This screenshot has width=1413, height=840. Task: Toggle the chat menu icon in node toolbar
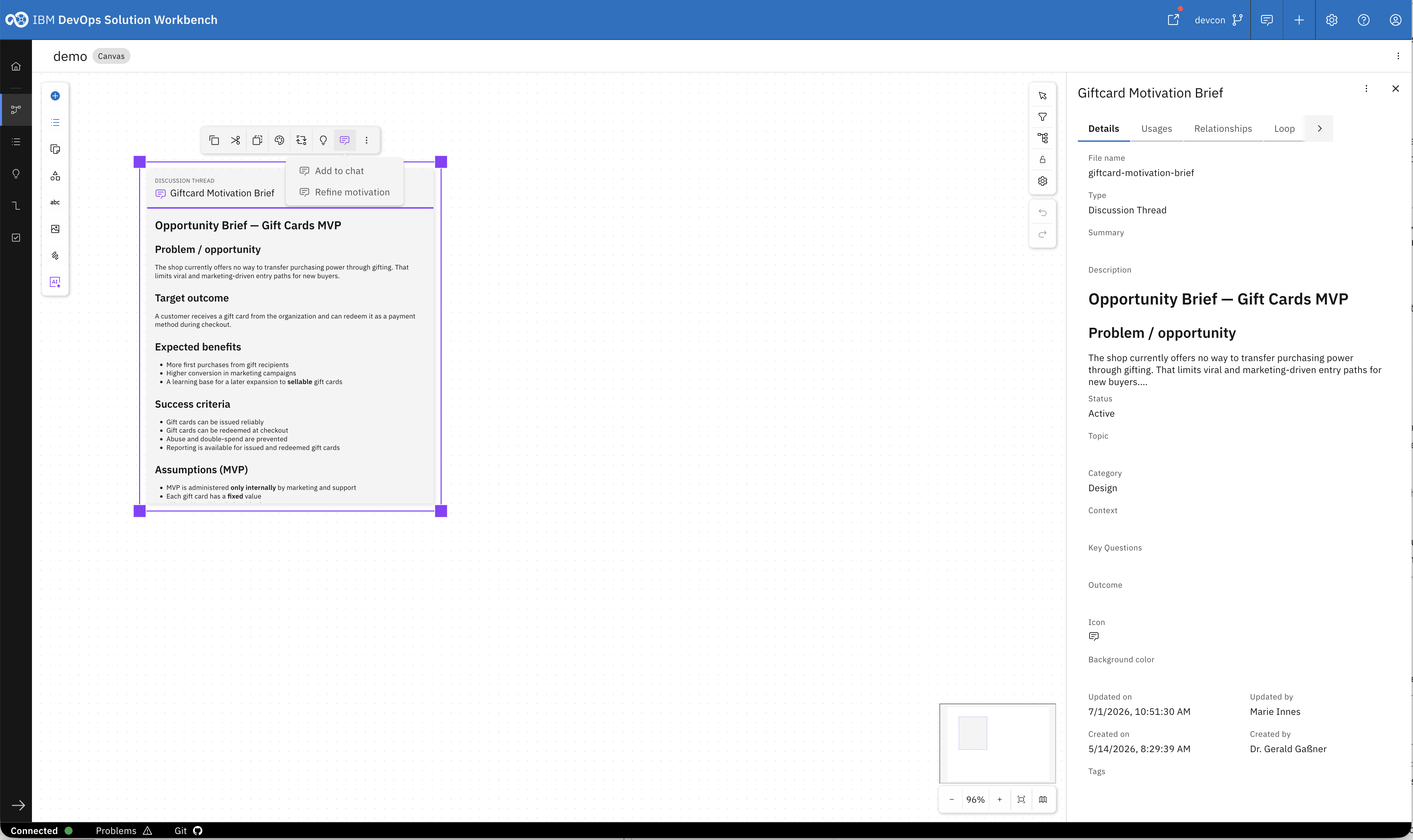[345, 140]
